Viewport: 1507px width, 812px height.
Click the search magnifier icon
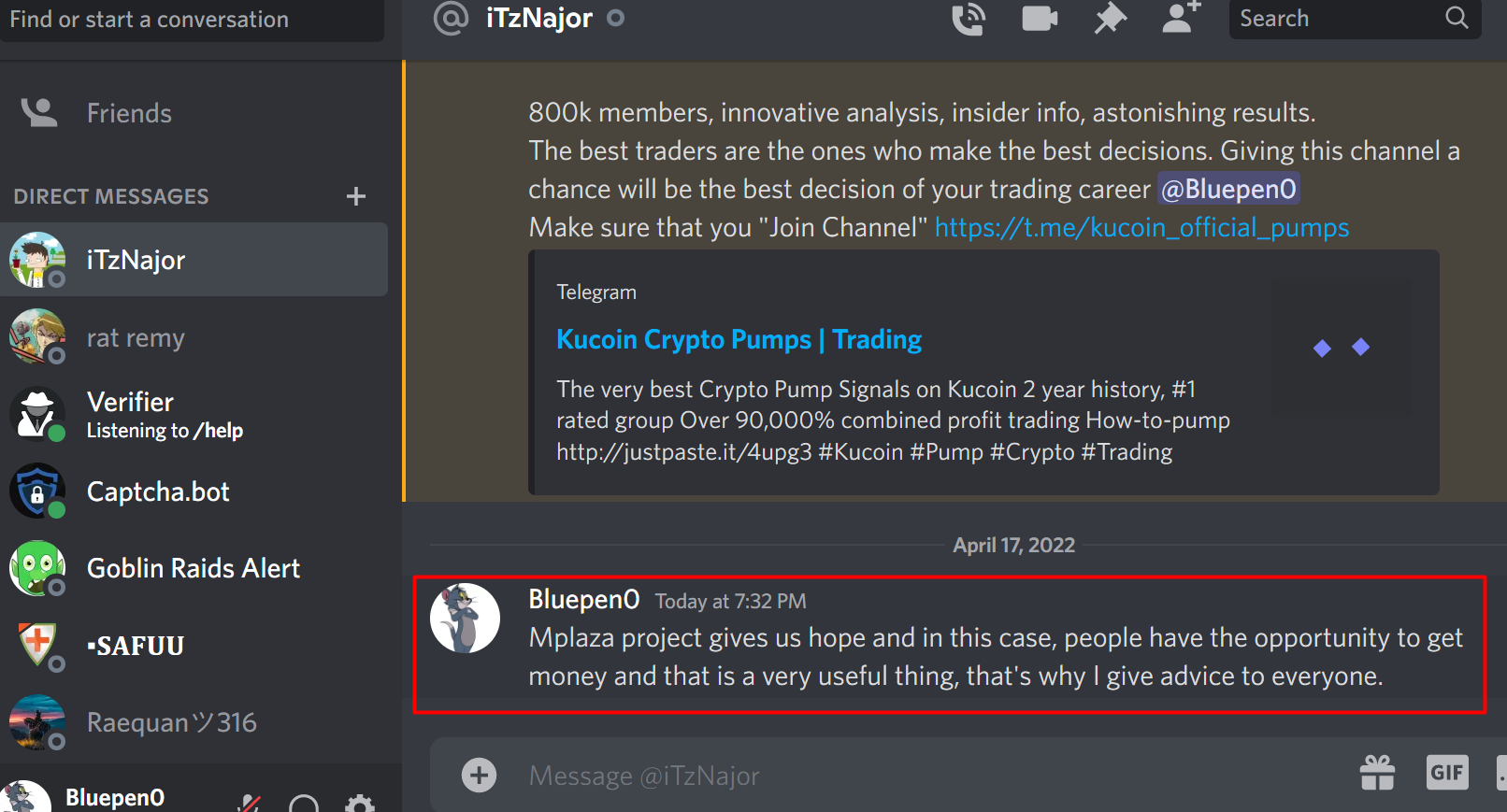[1457, 18]
